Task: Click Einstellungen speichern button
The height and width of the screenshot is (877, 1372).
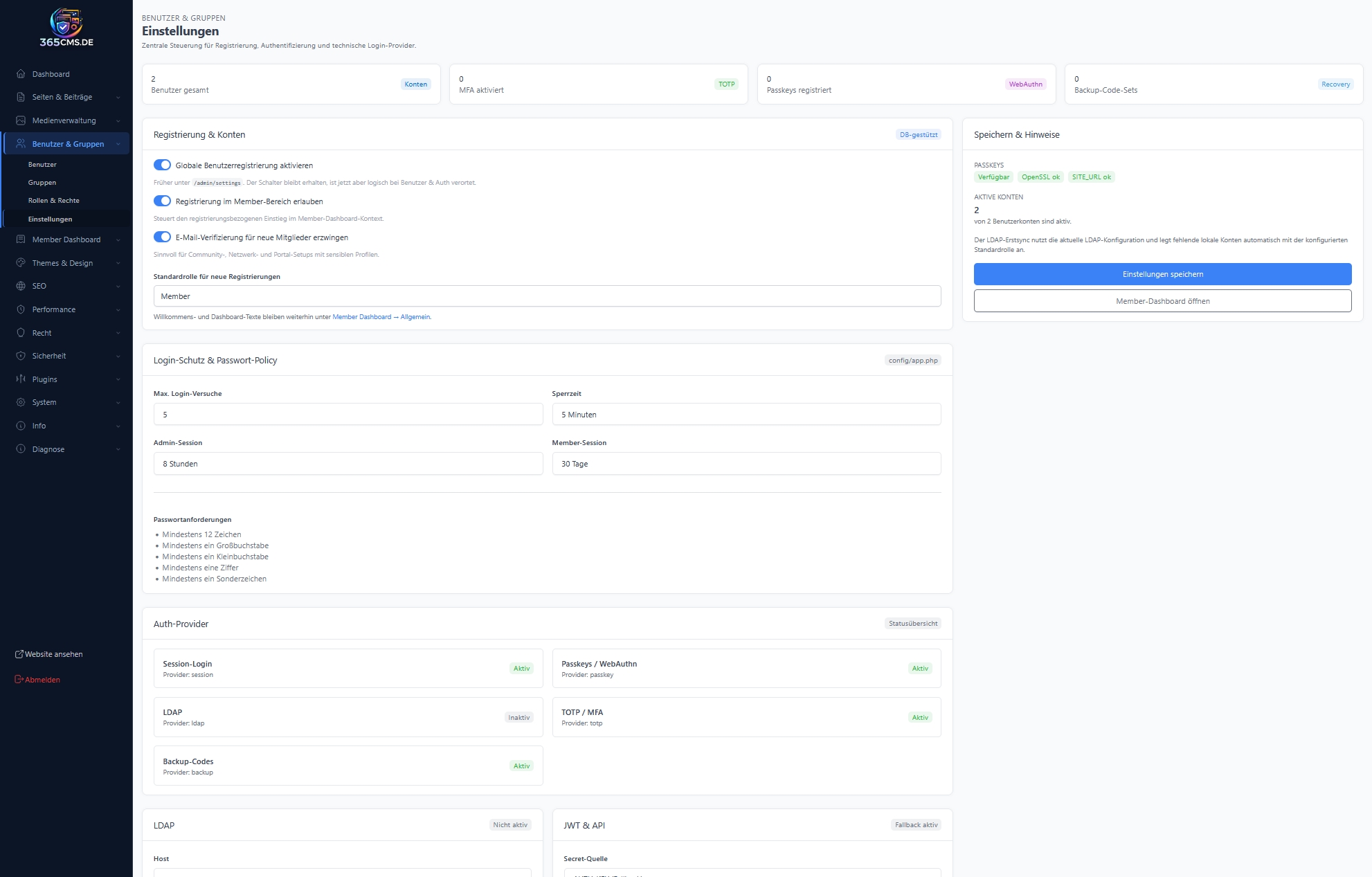Action: tap(1162, 274)
